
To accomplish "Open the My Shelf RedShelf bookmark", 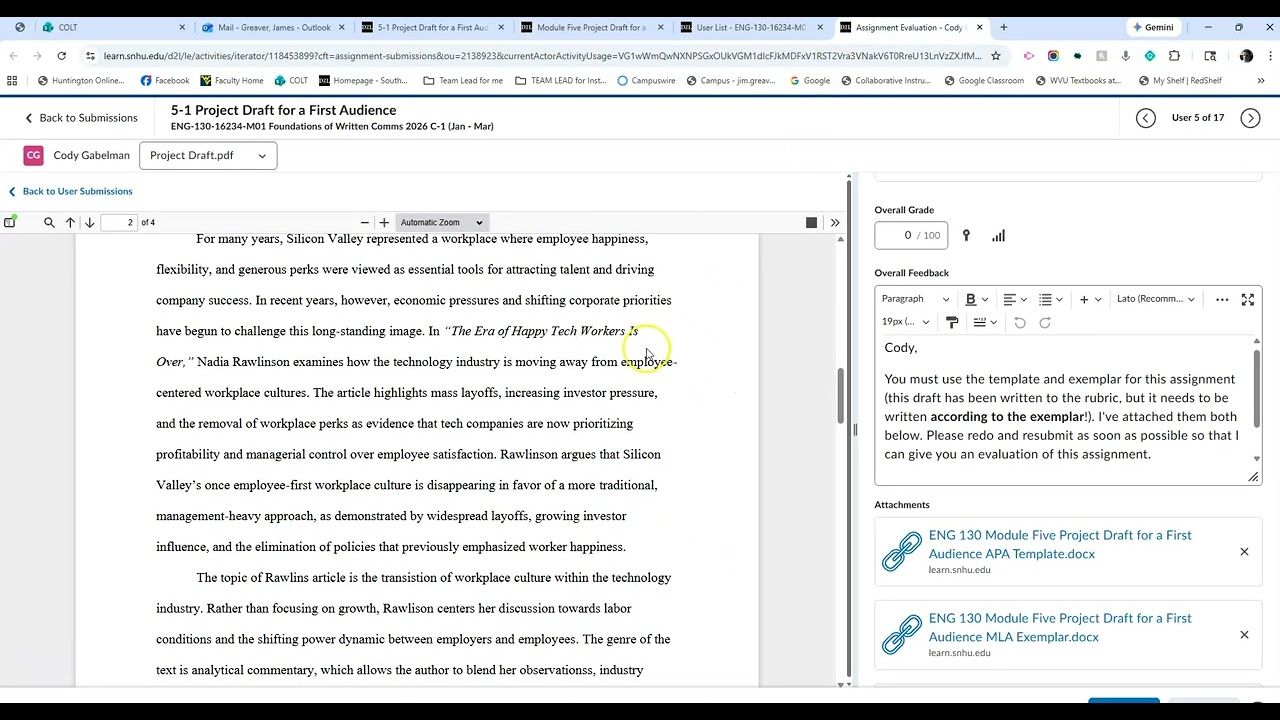I will tap(1180, 80).
